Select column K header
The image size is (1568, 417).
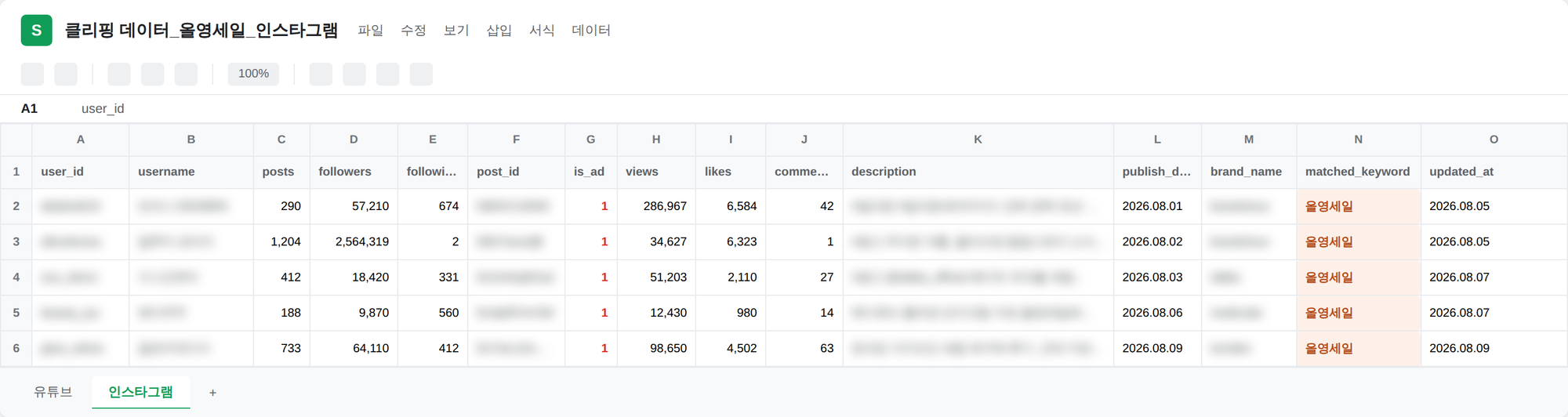pos(978,140)
